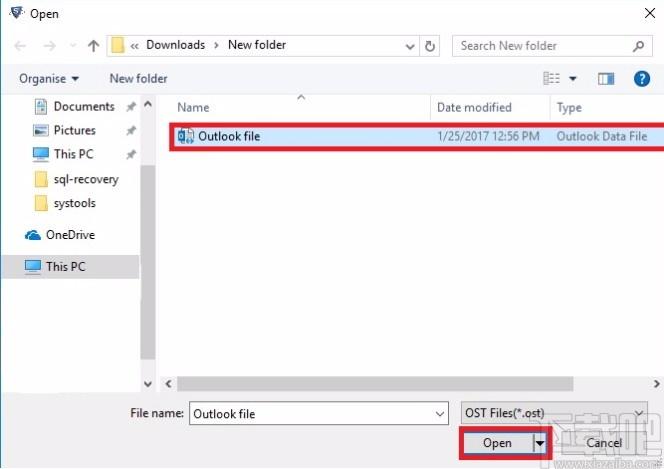Open the view options dropdown arrow
Viewport: 664px width, 469px height.
tap(573, 79)
